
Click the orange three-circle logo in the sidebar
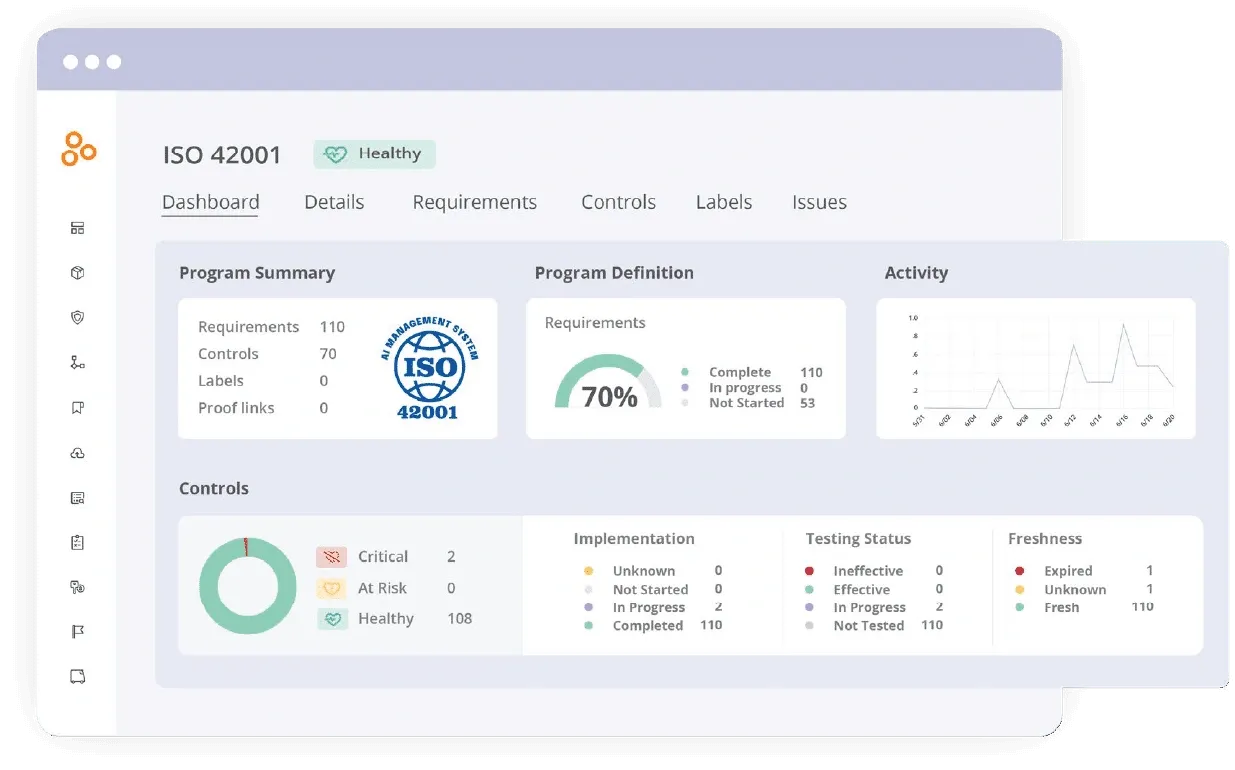78,149
